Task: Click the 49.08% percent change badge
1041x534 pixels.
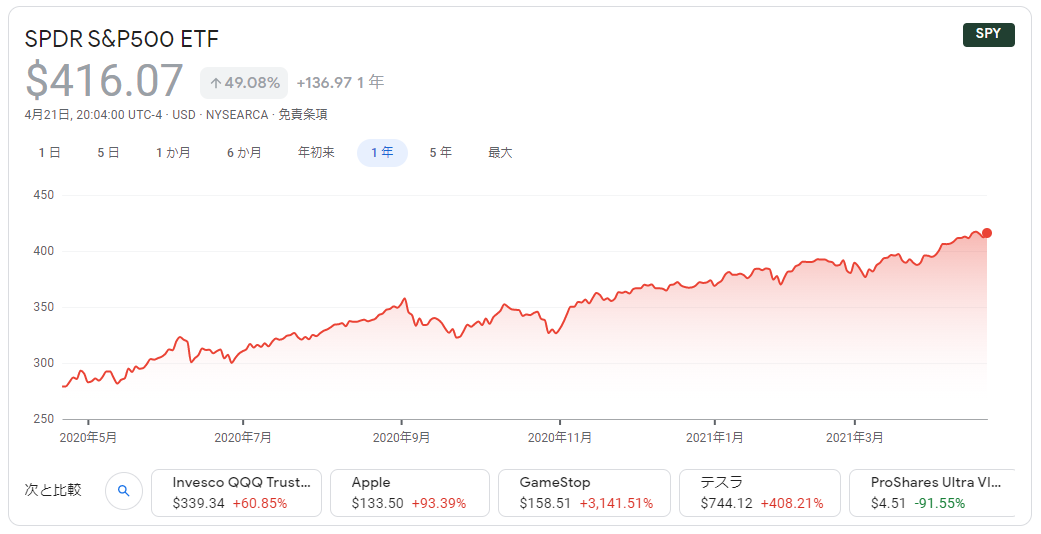Action: pos(244,83)
